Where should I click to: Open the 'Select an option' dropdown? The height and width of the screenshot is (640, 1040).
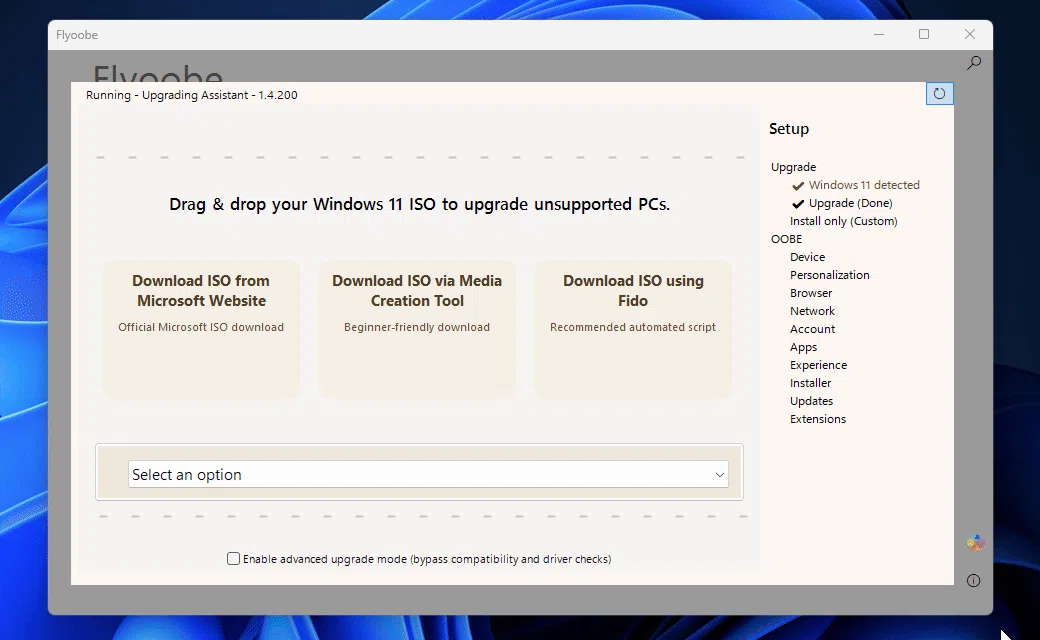428,474
